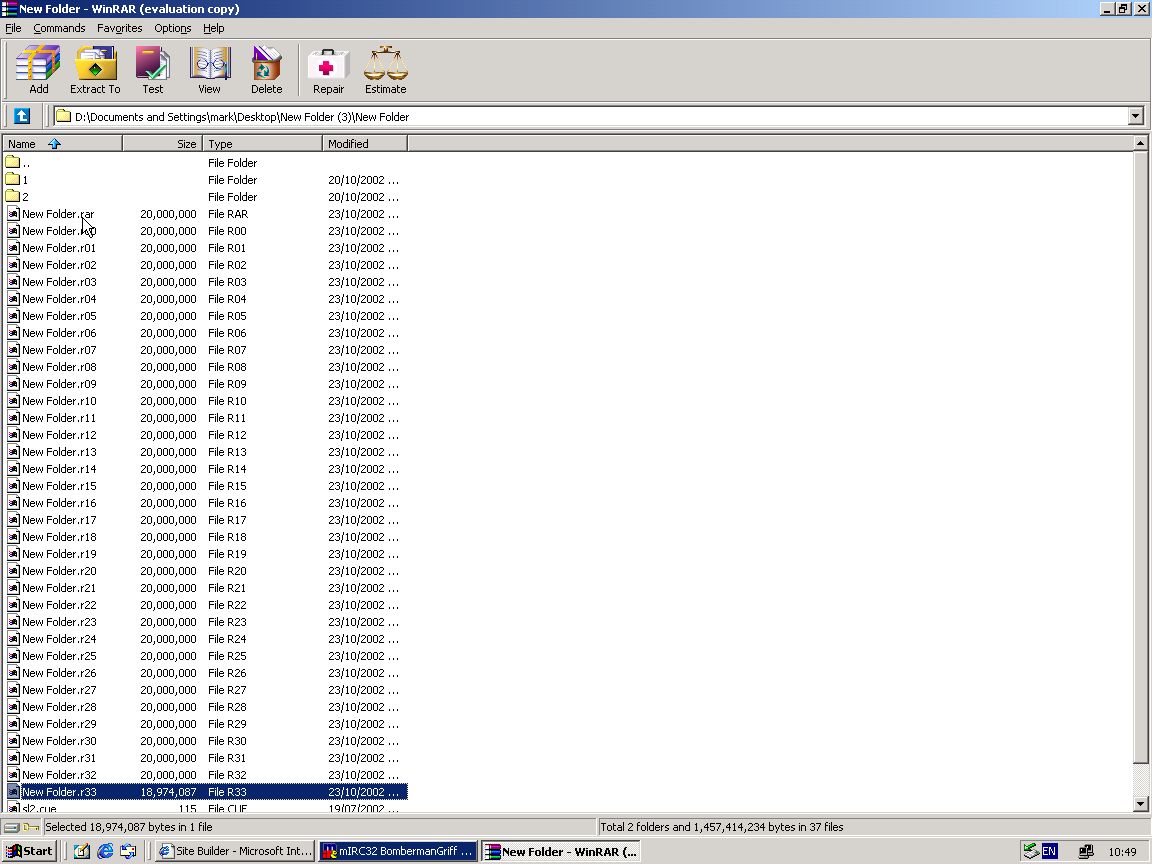Screen dimensions: 1152x864
Task: Open the File menu
Action: (13, 28)
